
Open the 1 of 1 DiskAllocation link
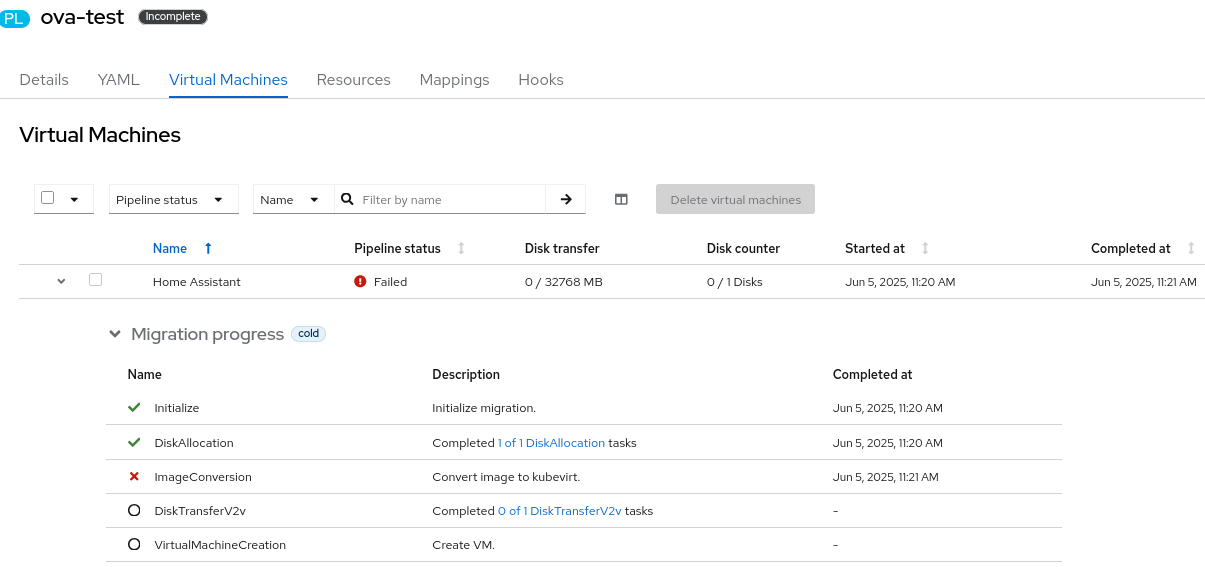pyautogui.click(x=551, y=443)
